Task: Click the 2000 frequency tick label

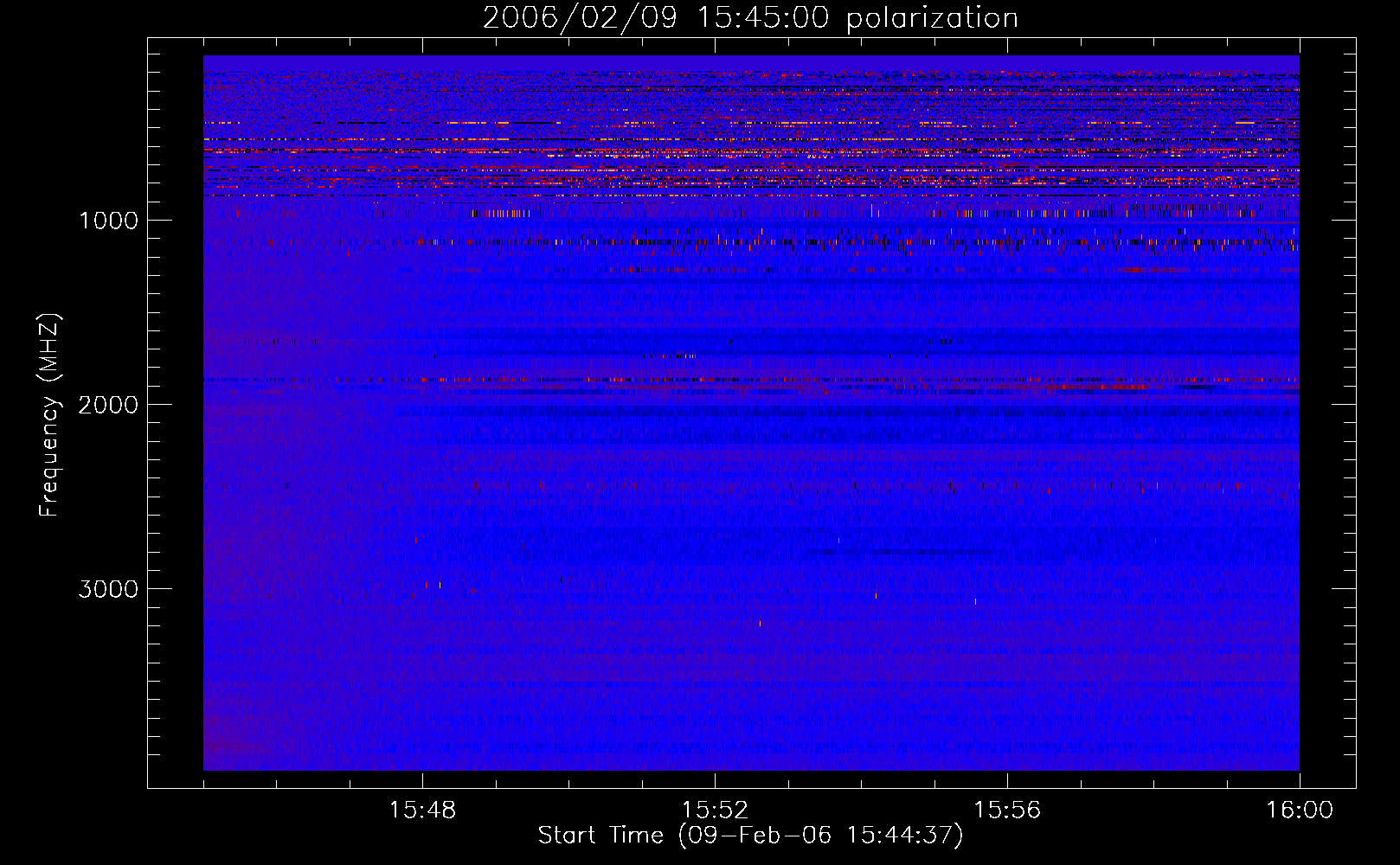Action: pyautogui.click(x=108, y=404)
